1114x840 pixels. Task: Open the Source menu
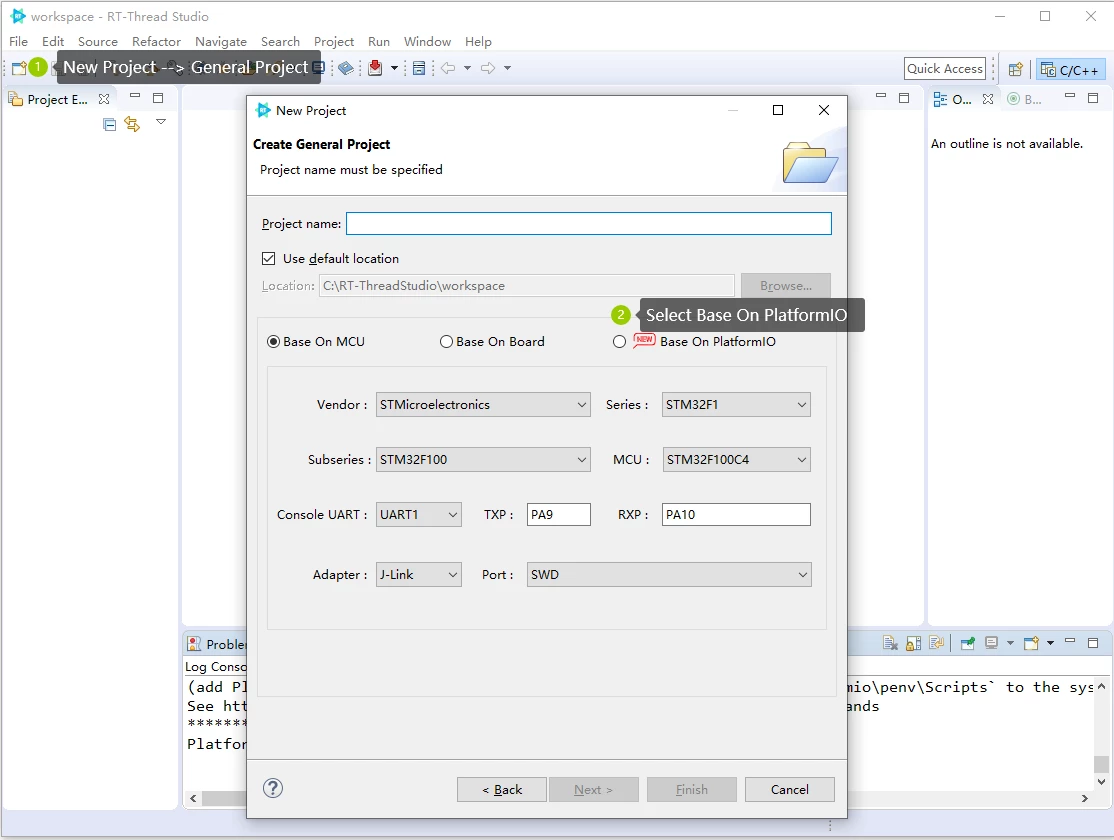98,42
